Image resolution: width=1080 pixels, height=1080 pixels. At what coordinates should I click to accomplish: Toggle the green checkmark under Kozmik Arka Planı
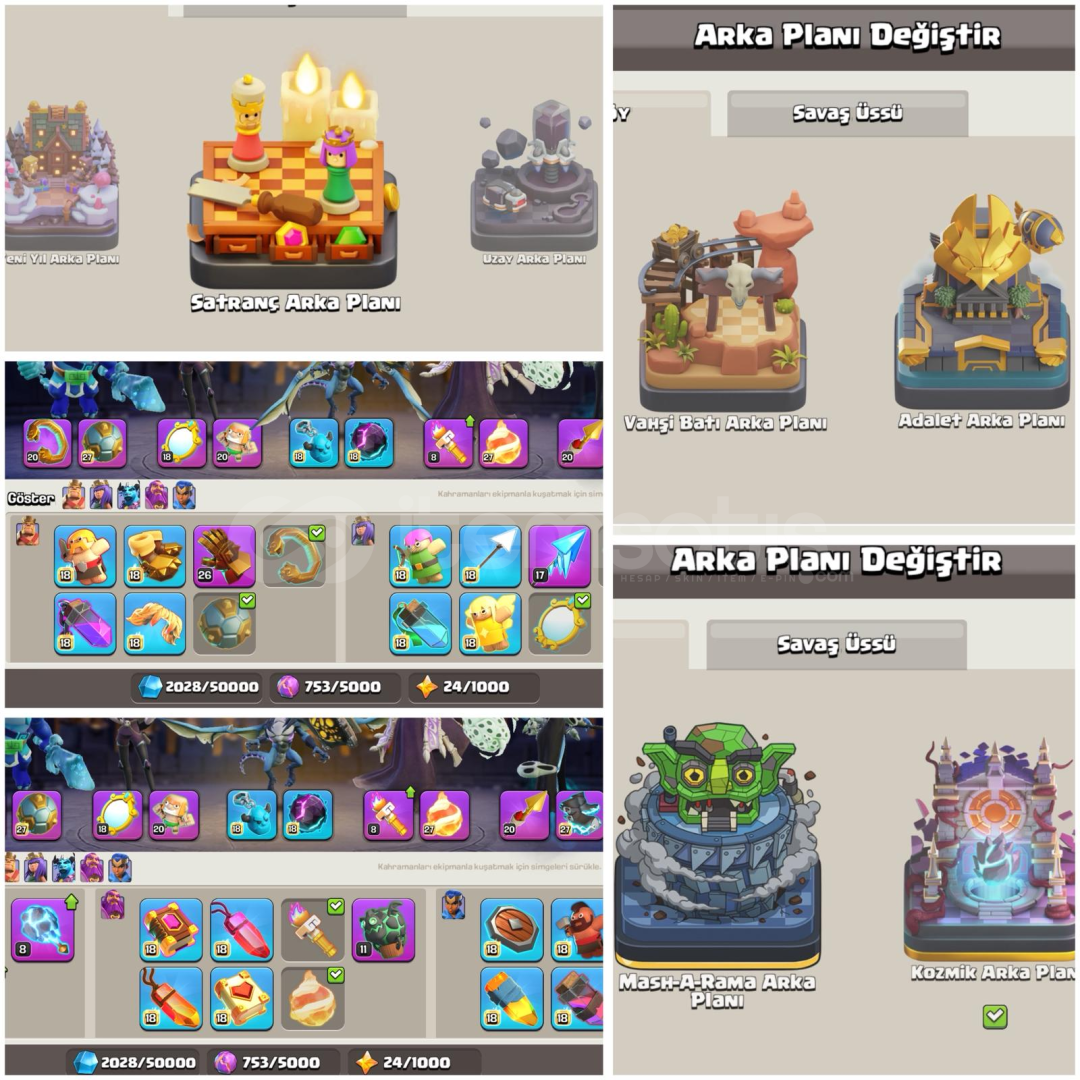(995, 1016)
